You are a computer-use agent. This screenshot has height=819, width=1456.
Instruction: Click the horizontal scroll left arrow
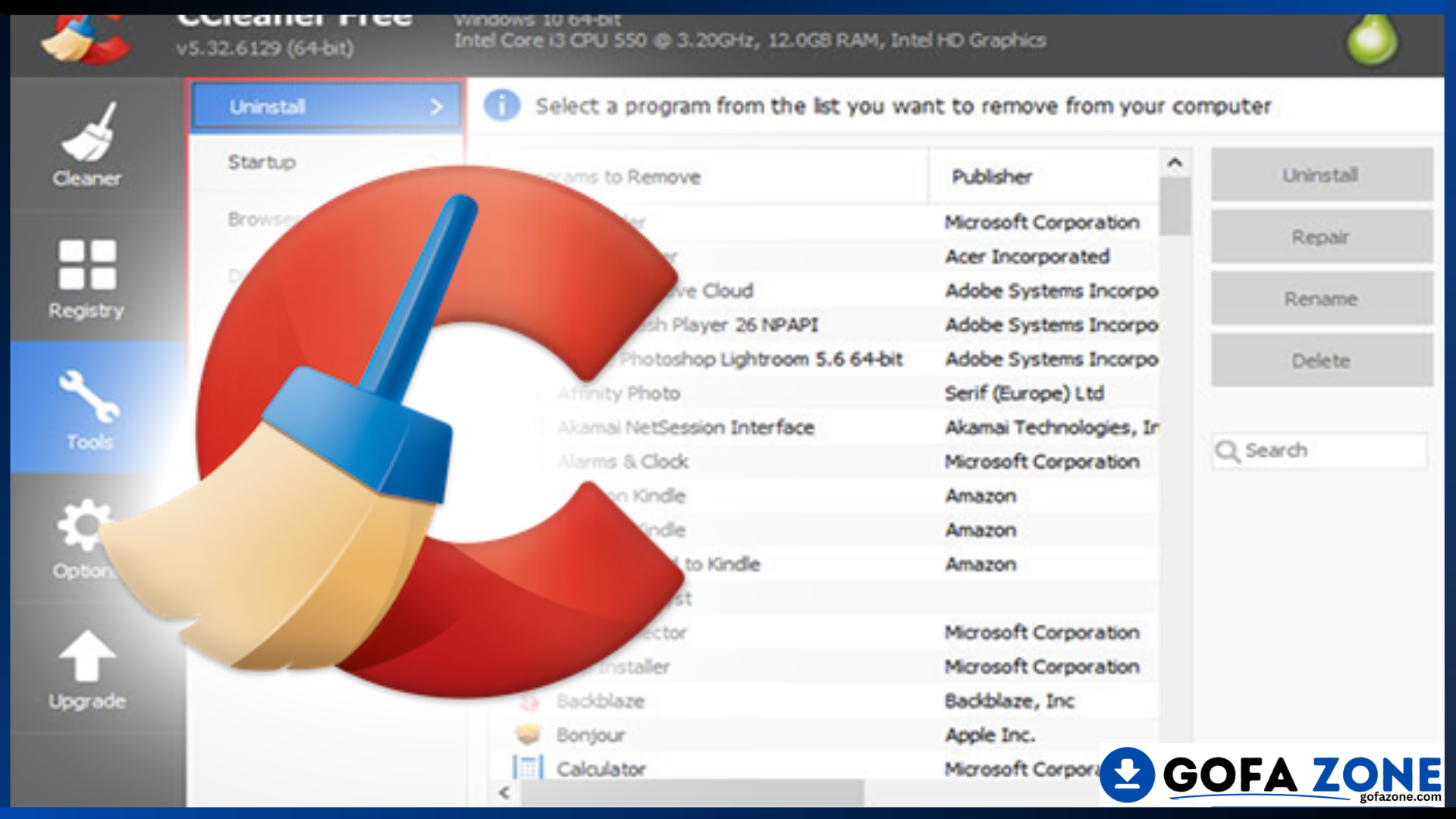pos(504,793)
